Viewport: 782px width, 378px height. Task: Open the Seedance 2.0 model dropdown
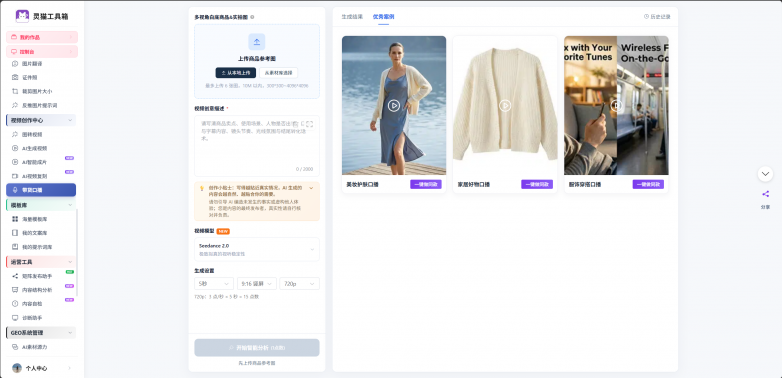[257, 249]
